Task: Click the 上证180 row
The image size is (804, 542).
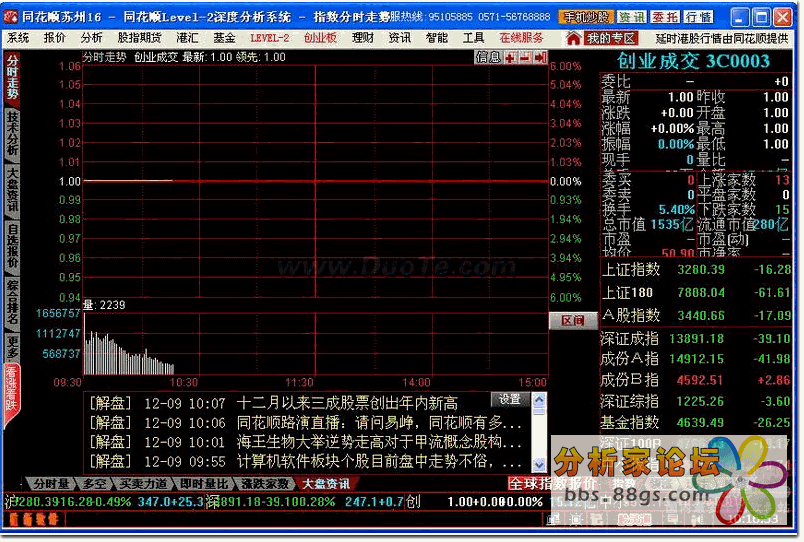Action: (696, 292)
